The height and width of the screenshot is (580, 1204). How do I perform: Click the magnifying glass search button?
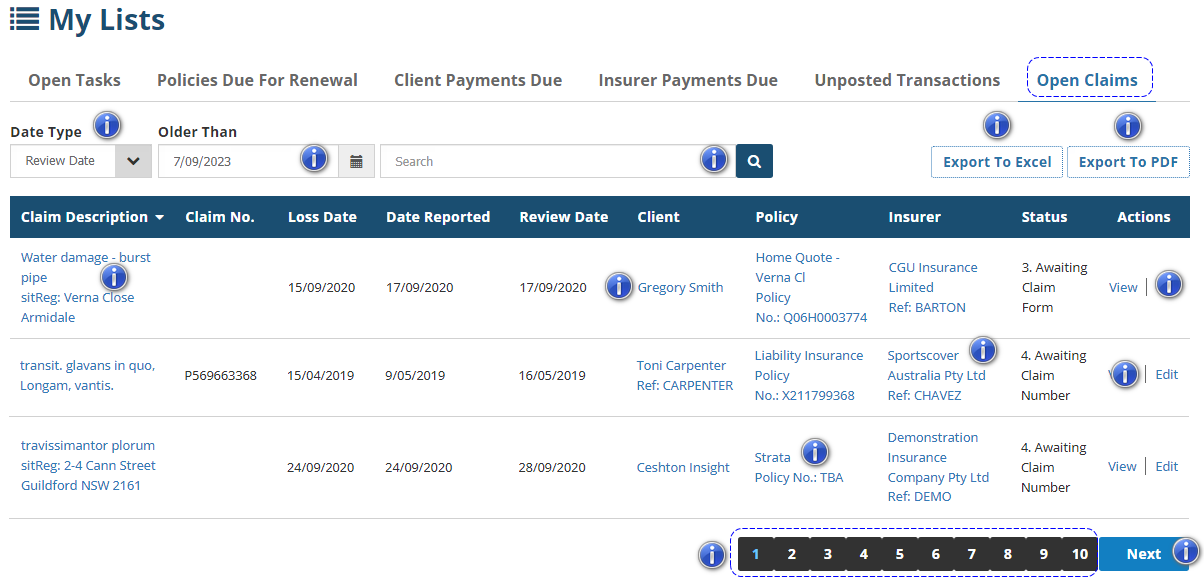point(754,161)
